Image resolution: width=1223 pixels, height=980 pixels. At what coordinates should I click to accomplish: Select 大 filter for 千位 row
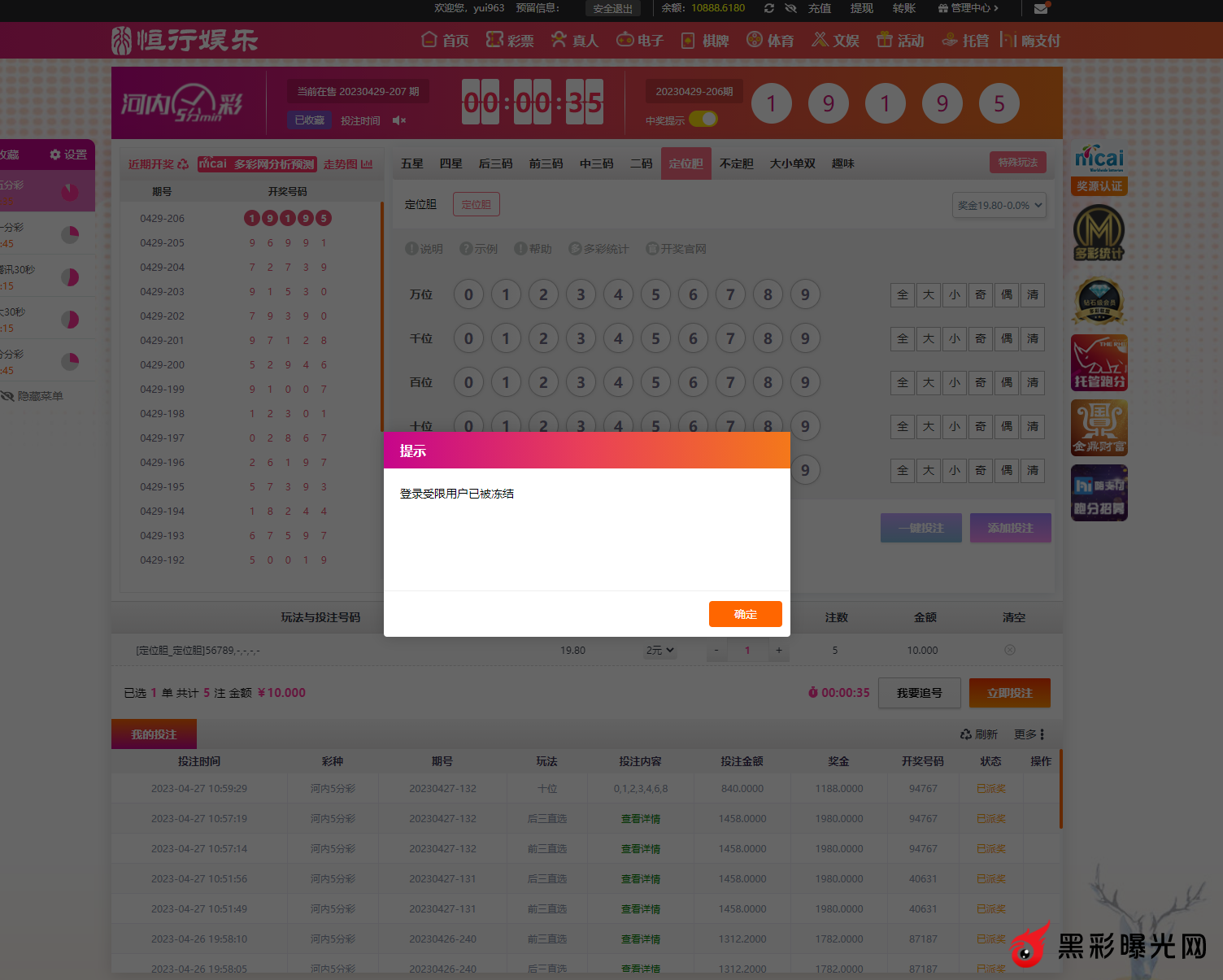(928, 338)
